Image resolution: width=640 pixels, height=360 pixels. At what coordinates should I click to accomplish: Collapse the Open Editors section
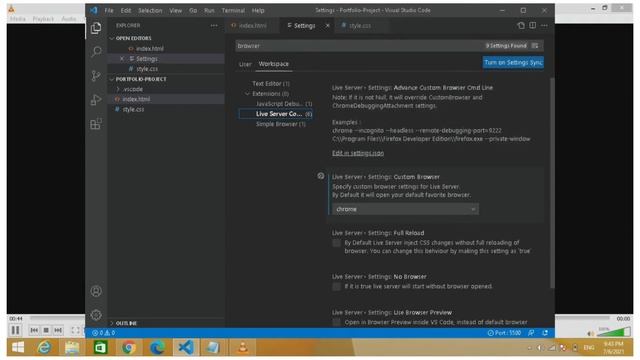[133, 38]
